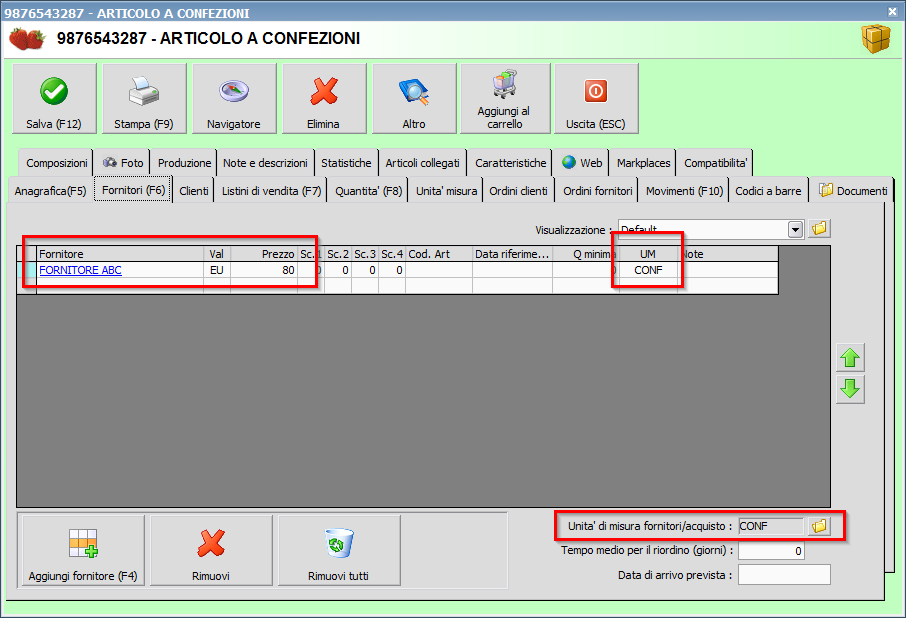Image resolution: width=906 pixels, height=618 pixels.
Task: Click the Unita' di misura fornitori/acquisto field
Action: pos(771,526)
